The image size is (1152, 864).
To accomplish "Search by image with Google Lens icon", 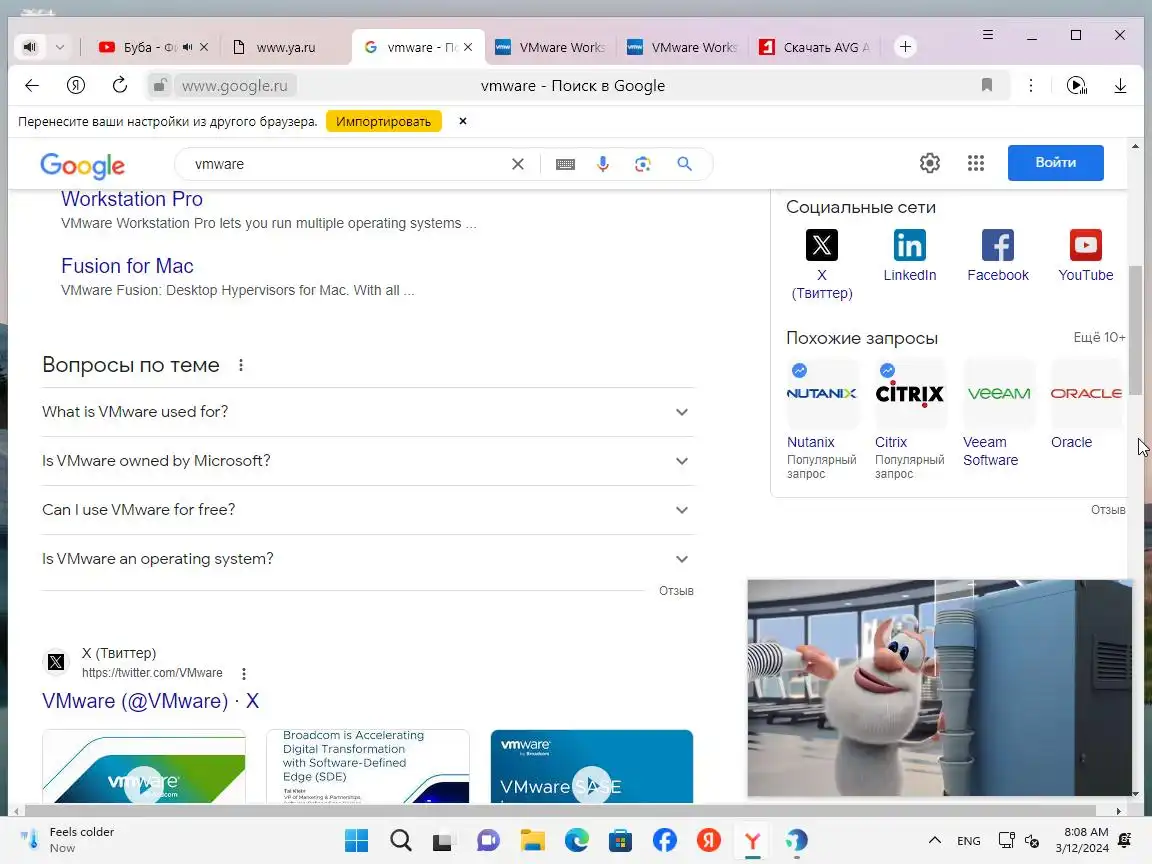I will [643, 164].
